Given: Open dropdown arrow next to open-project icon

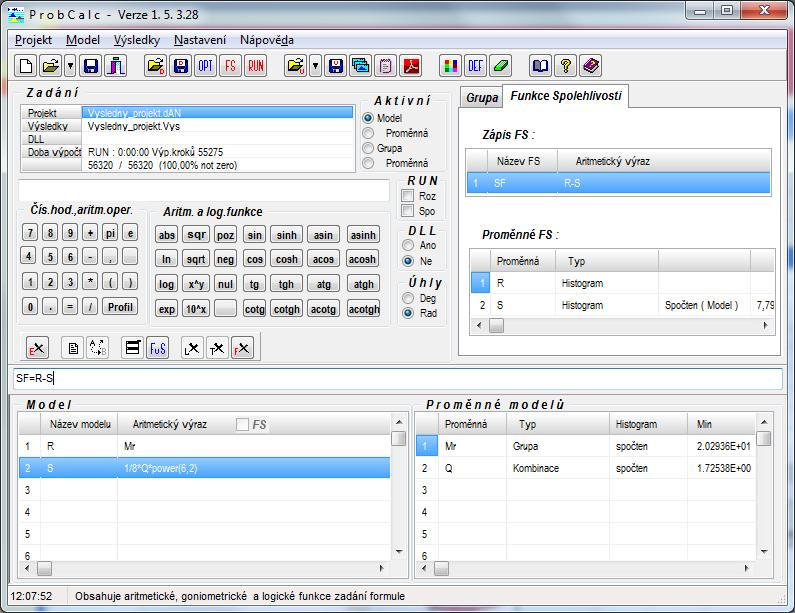Looking at the screenshot, I should pos(70,66).
